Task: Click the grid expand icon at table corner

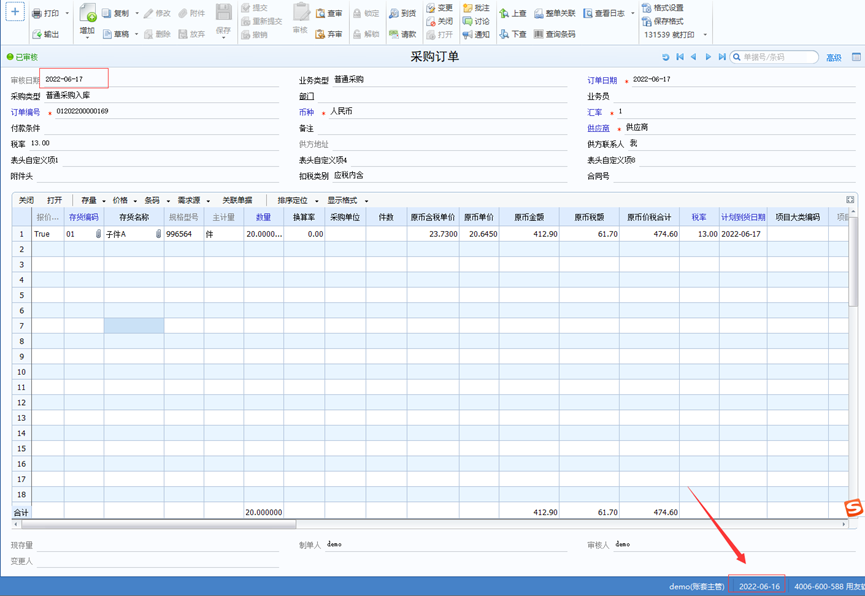Action: (850, 200)
